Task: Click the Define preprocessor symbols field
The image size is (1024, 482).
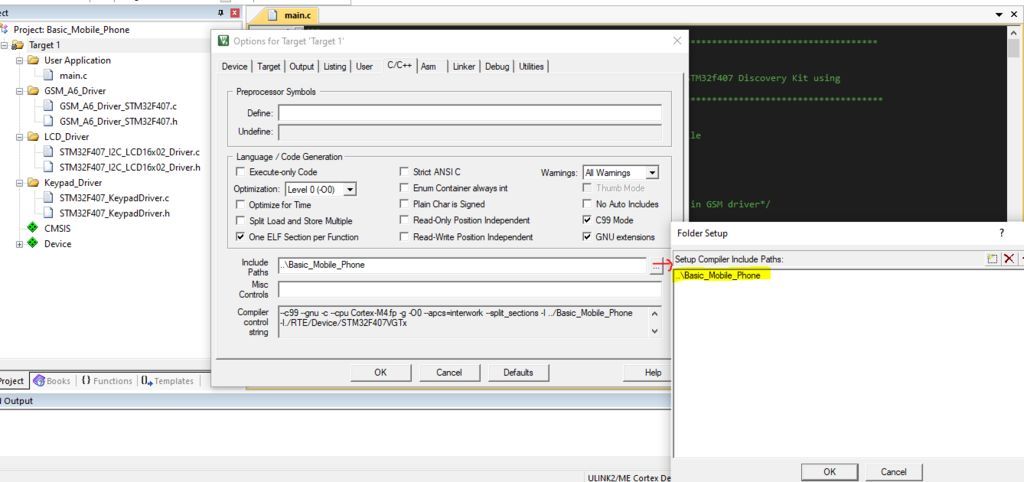Action: click(x=470, y=113)
